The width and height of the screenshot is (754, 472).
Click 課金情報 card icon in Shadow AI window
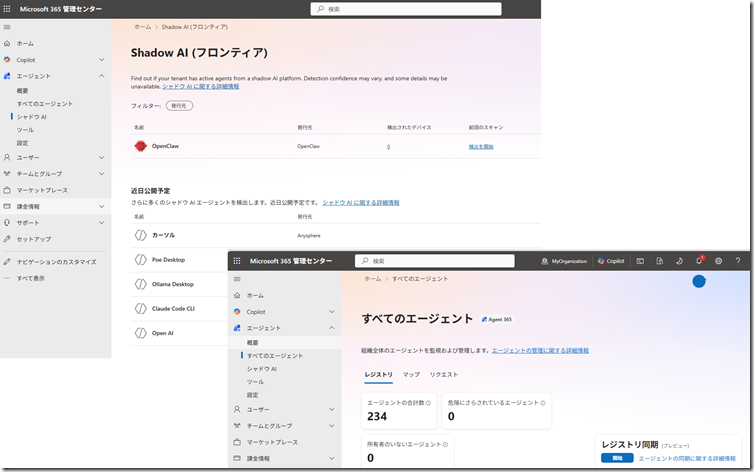[7, 206]
